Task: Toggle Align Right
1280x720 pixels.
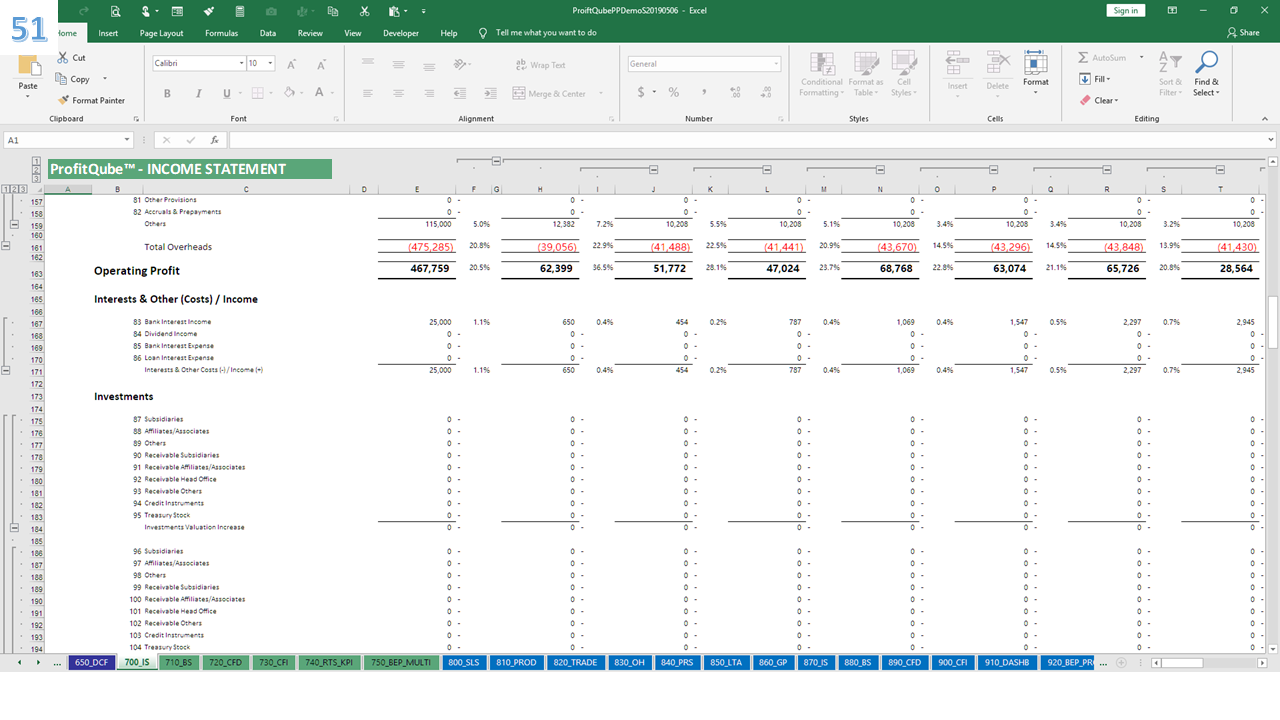Action: tap(427, 94)
